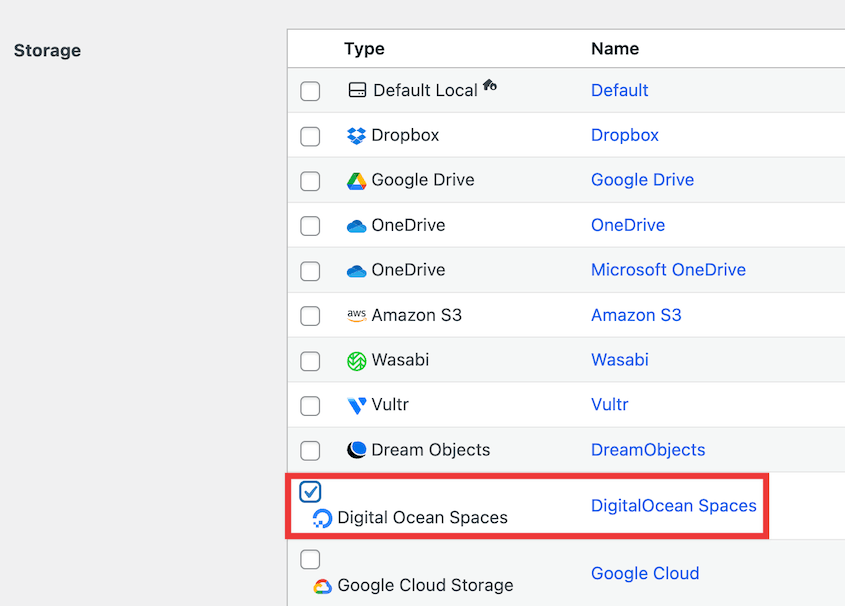Check the Dream Objects storage checkbox
Image resolution: width=845 pixels, height=606 pixels.
pos(310,450)
